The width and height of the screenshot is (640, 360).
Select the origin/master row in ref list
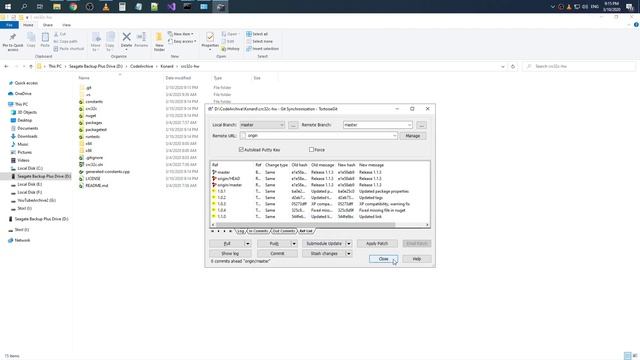tap(319, 185)
